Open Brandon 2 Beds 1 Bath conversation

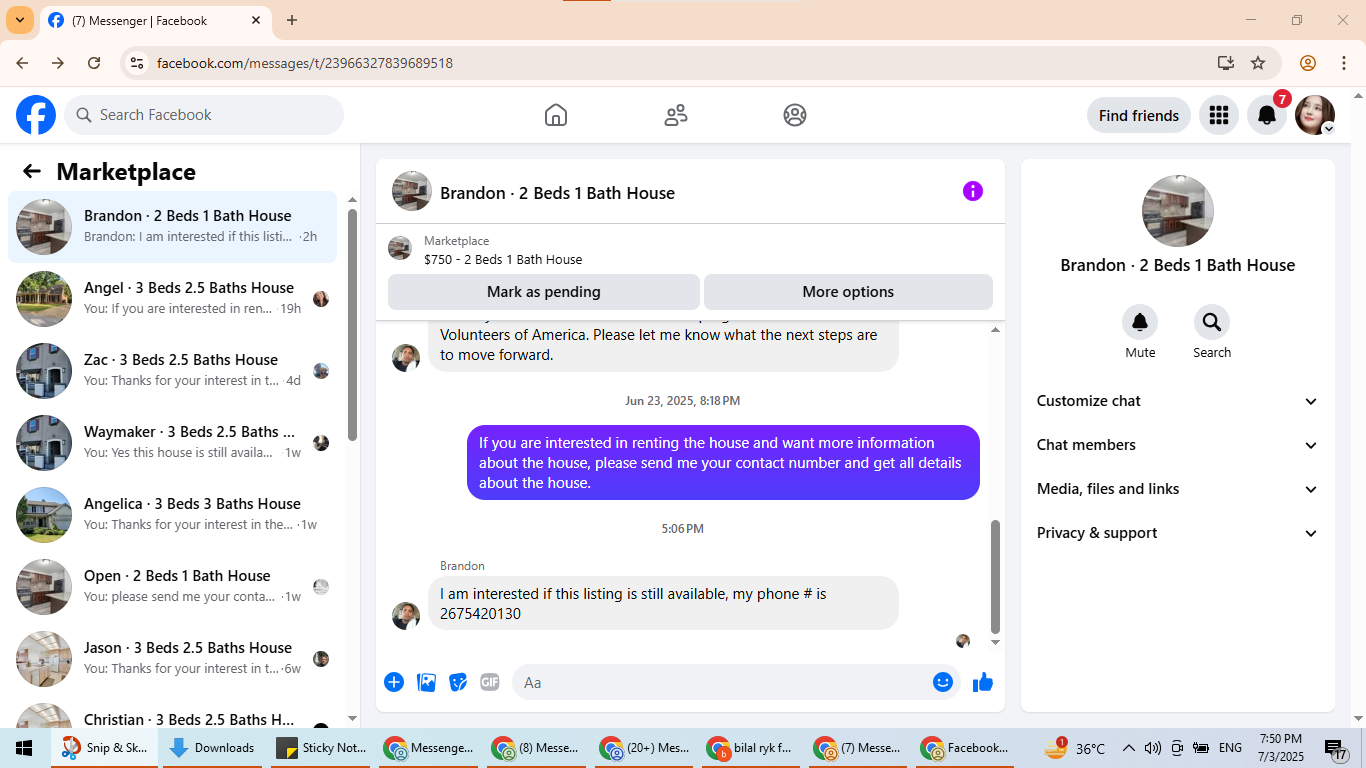pos(173,227)
